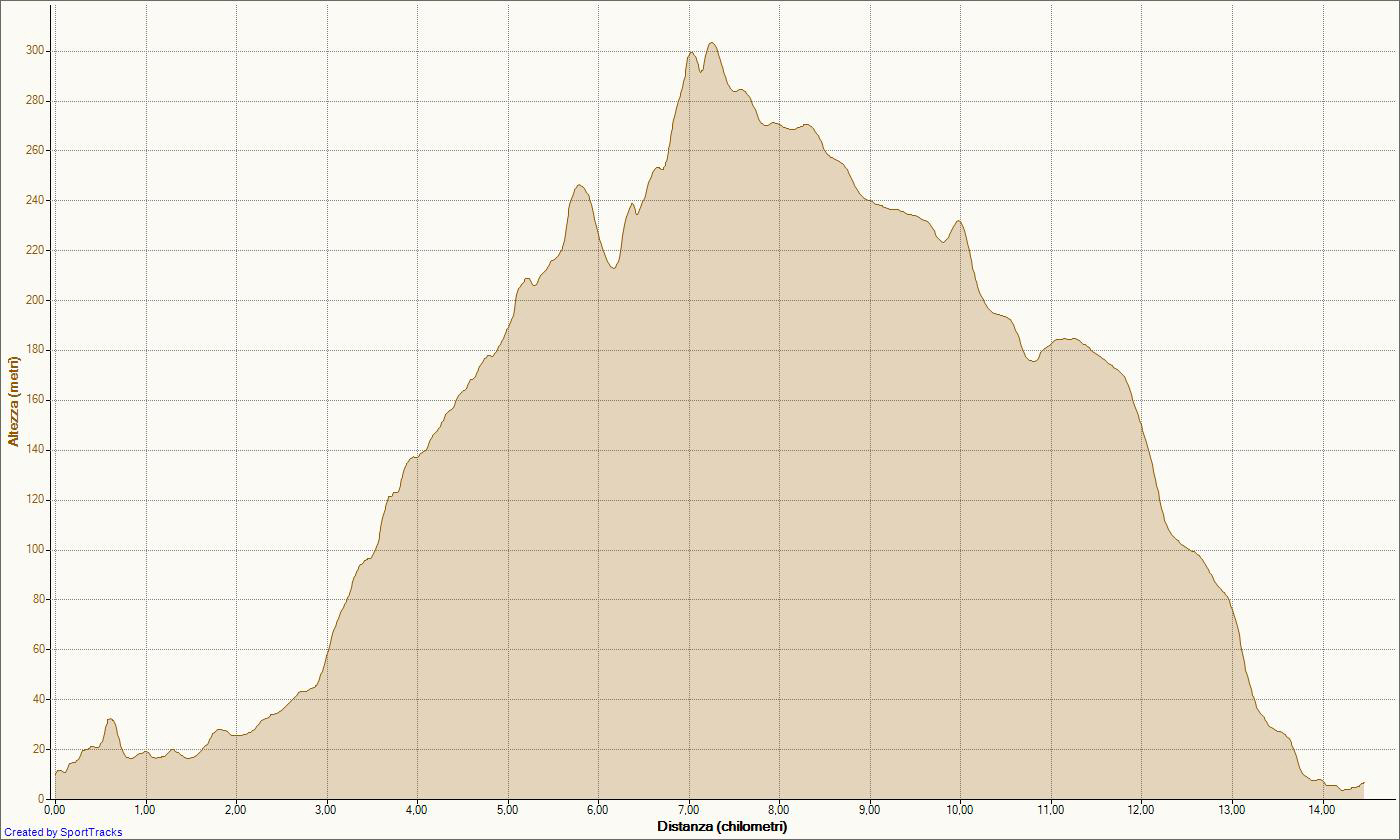Click the 200 altitude axis label
The image size is (1400, 840).
pos(36,301)
